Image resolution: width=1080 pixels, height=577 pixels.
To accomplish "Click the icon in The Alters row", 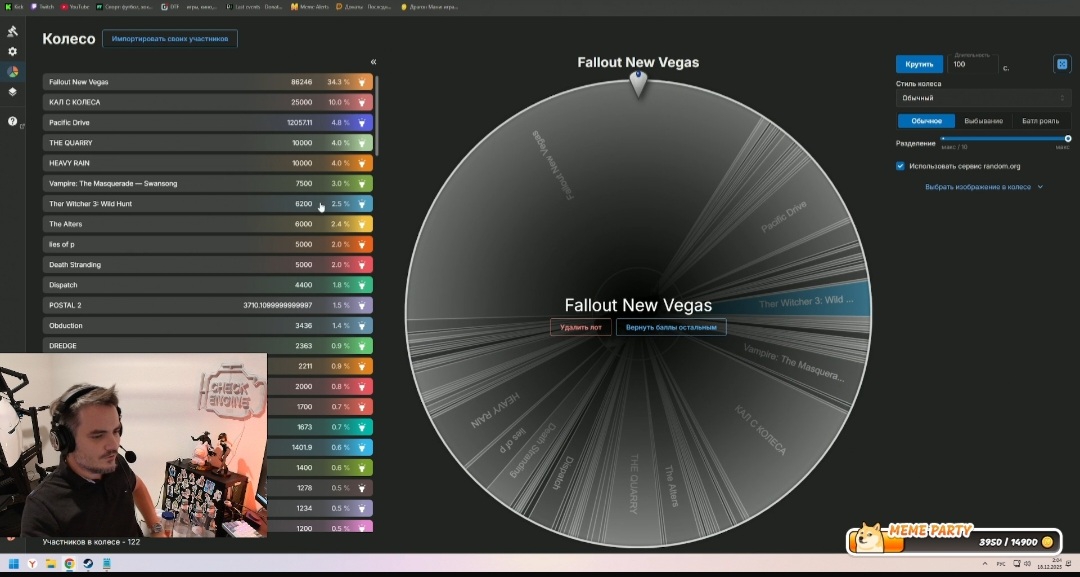I will click(x=362, y=224).
